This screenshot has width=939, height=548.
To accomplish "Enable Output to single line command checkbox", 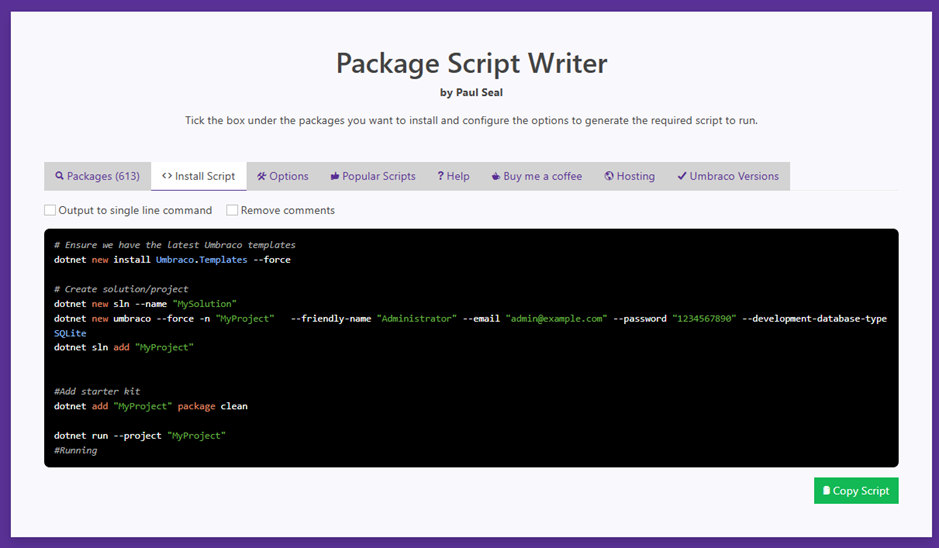I will point(50,210).
